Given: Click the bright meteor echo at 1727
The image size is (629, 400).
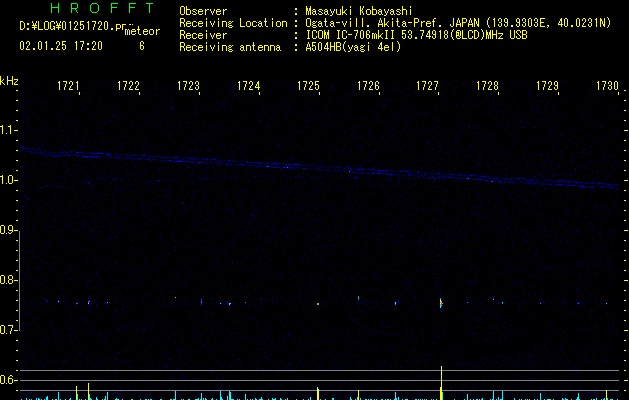Looking at the screenshot, I should pyautogui.click(x=441, y=303).
